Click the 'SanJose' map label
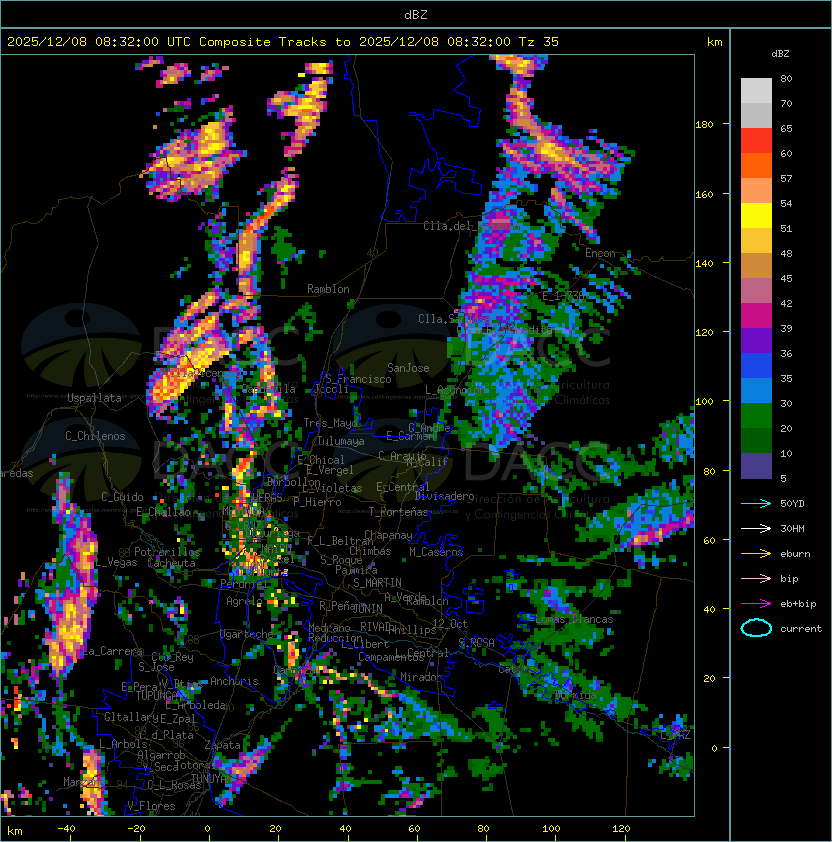Viewport: 832px width, 842px height. 408,368
